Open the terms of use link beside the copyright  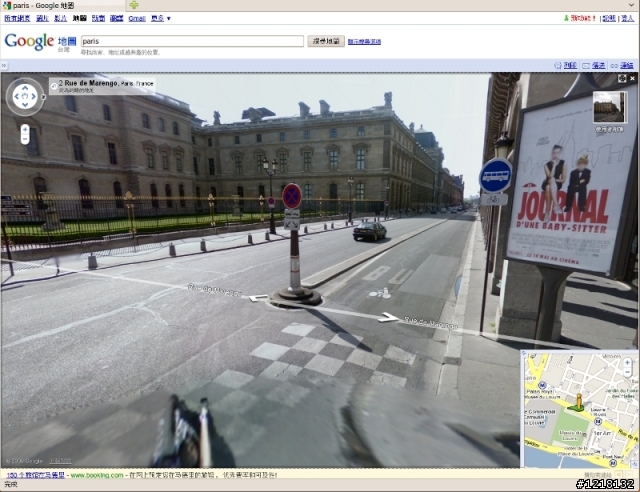[x=60, y=461]
